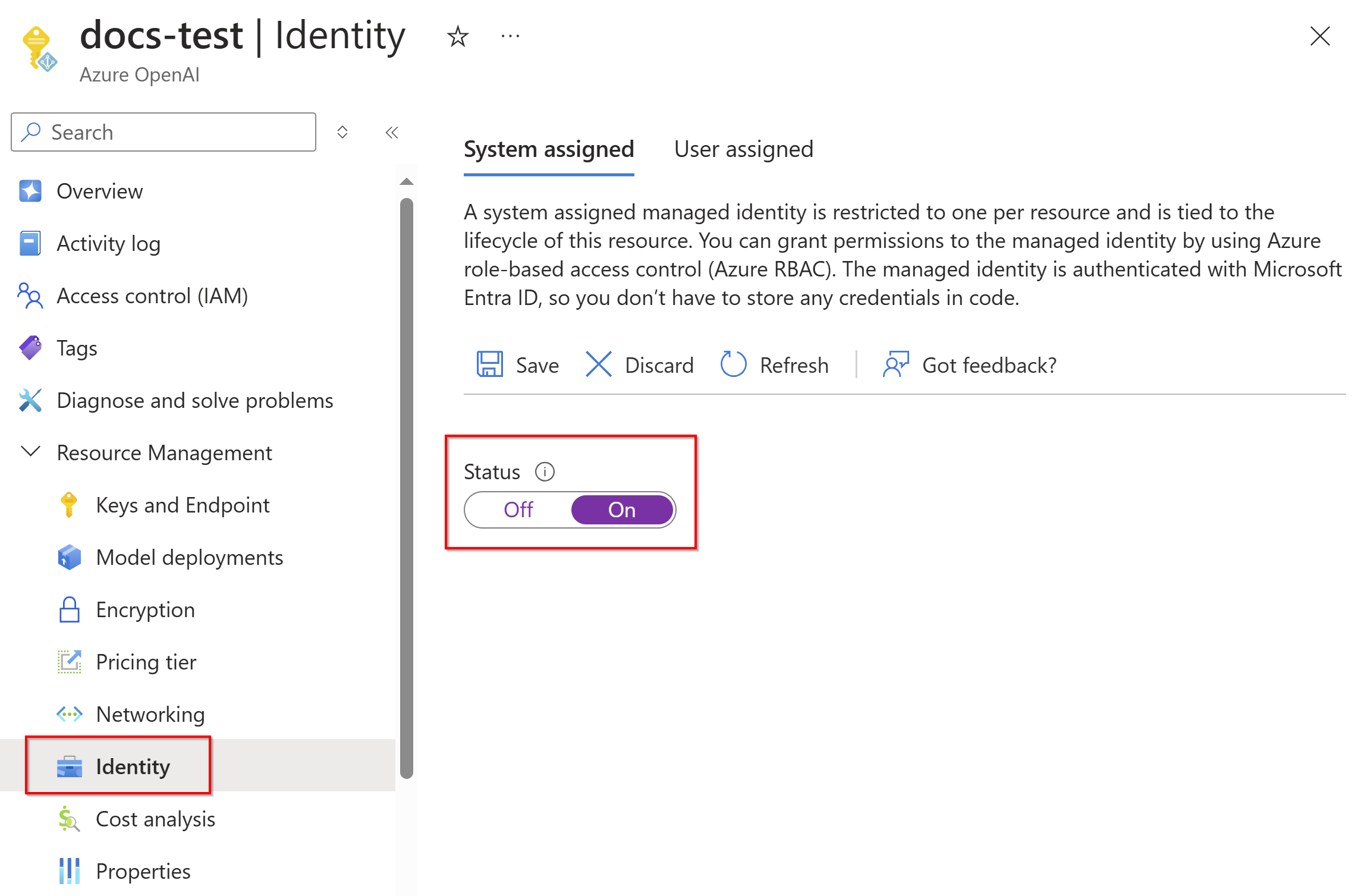Switch Status toggle to Off

tap(518, 510)
